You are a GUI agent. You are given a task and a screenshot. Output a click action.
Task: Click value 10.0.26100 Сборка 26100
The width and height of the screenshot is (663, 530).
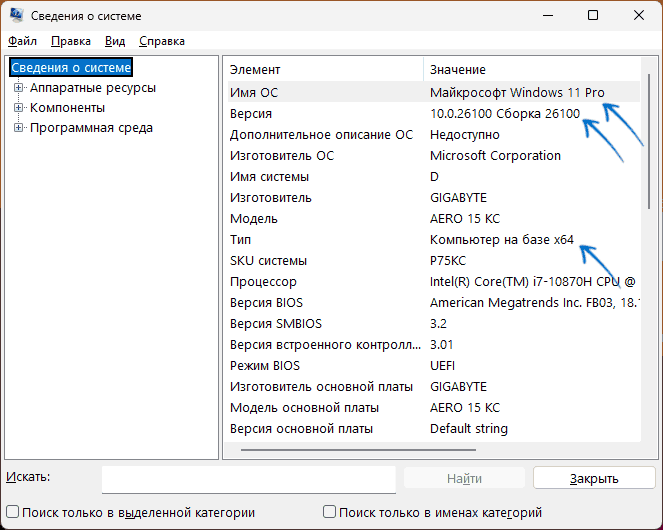coord(505,113)
